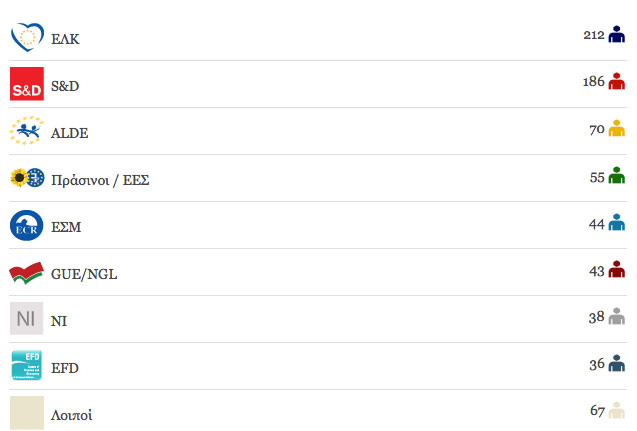
Task: Click the GUE/NGL red and green logo
Action: pos(26,273)
